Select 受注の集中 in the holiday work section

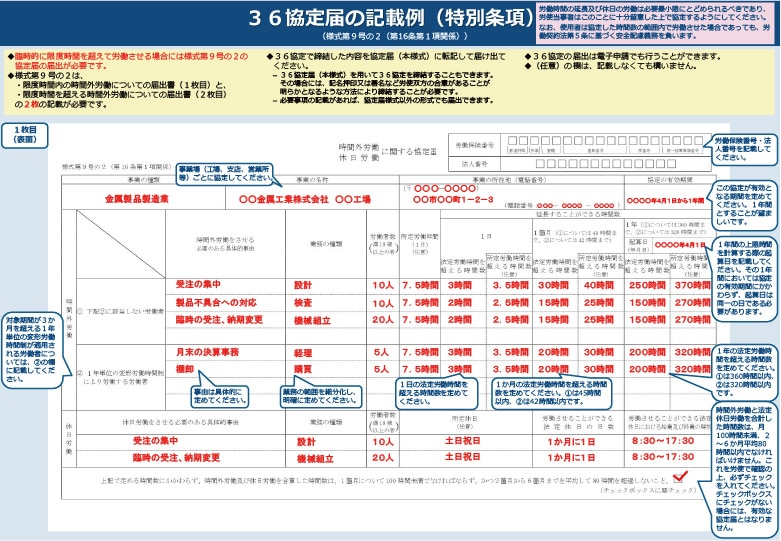[155, 441]
